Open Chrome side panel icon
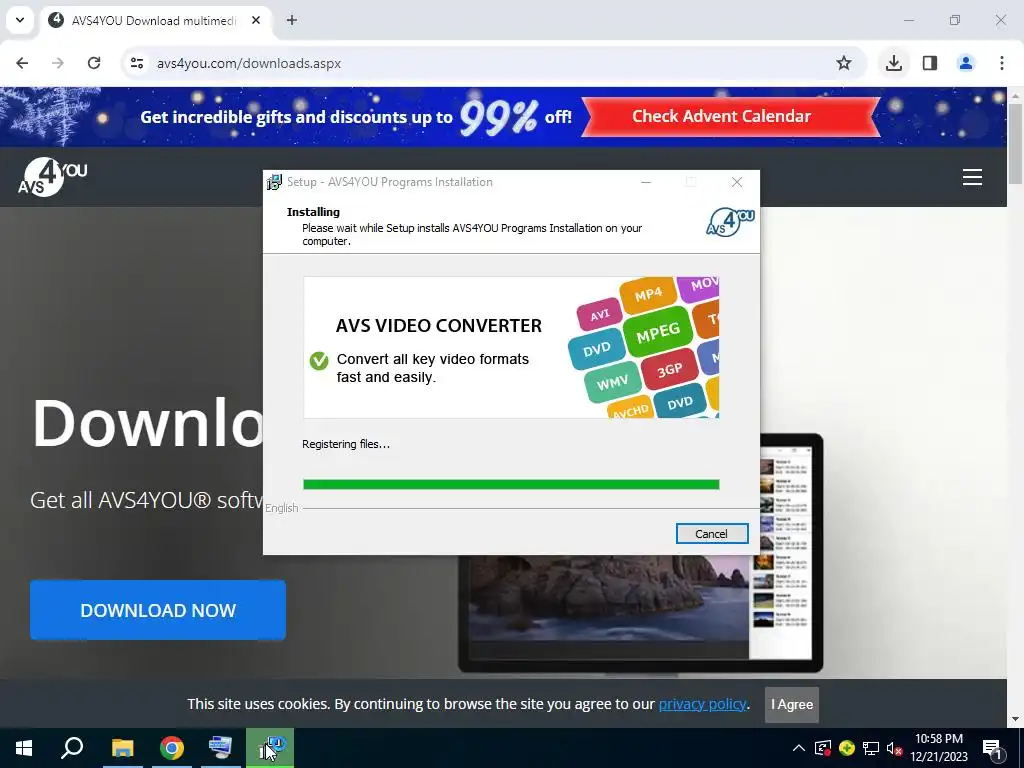The image size is (1024, 768). click(x=930, y=63)
